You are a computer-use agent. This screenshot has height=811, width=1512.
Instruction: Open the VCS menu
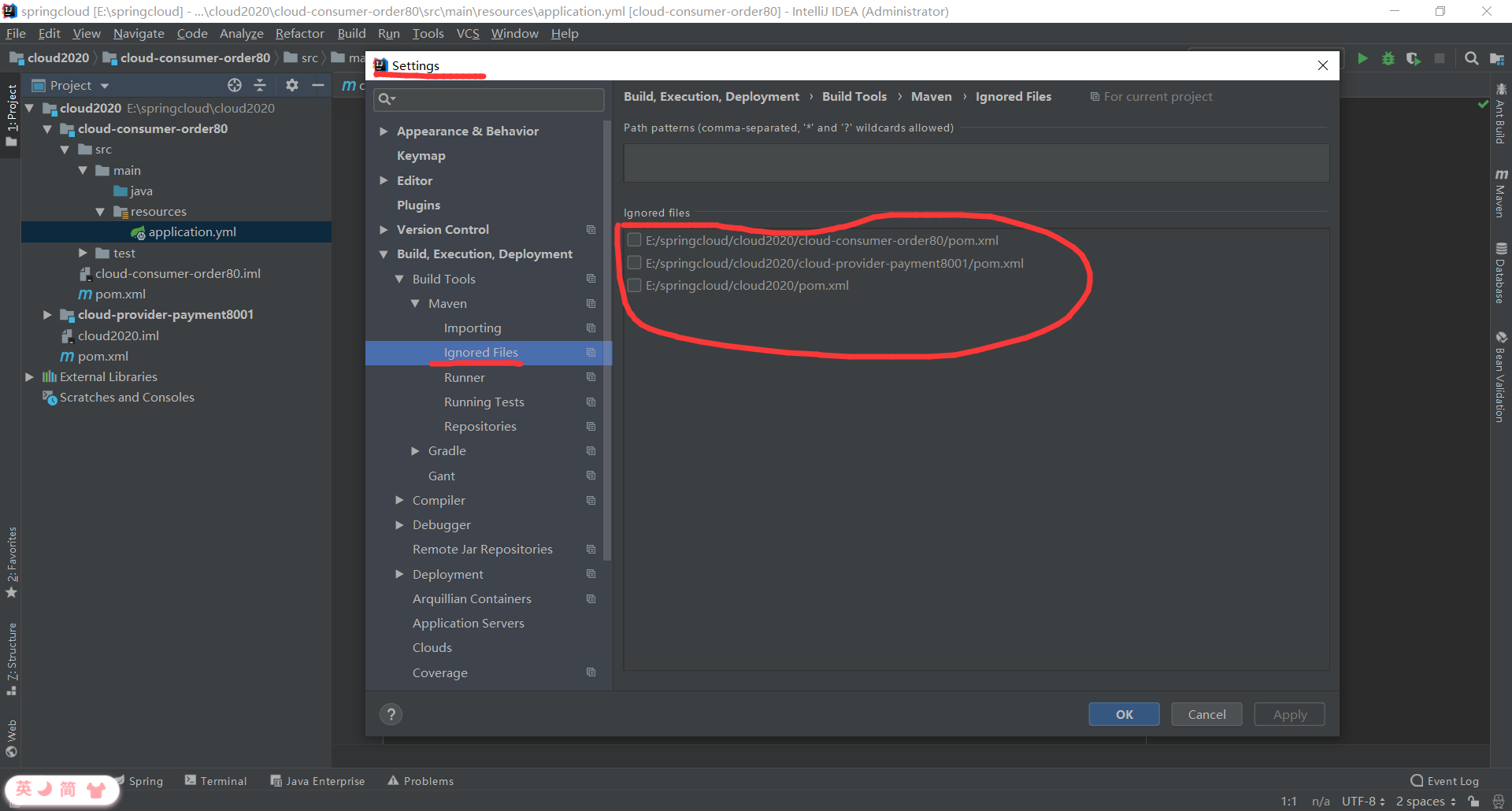(468, 34)
